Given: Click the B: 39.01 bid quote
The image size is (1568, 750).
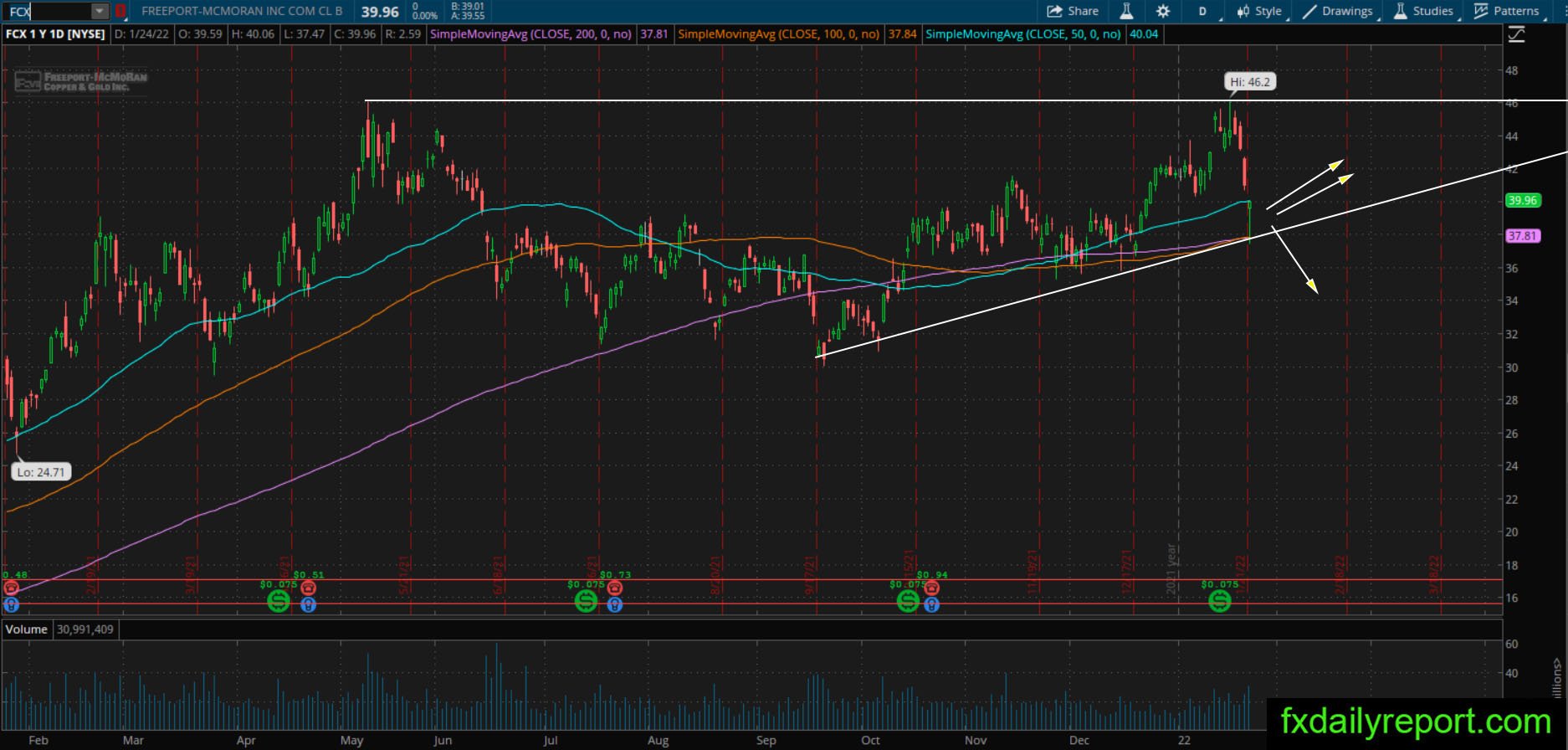Looking at the screenshot, I should tap(468, 7).
